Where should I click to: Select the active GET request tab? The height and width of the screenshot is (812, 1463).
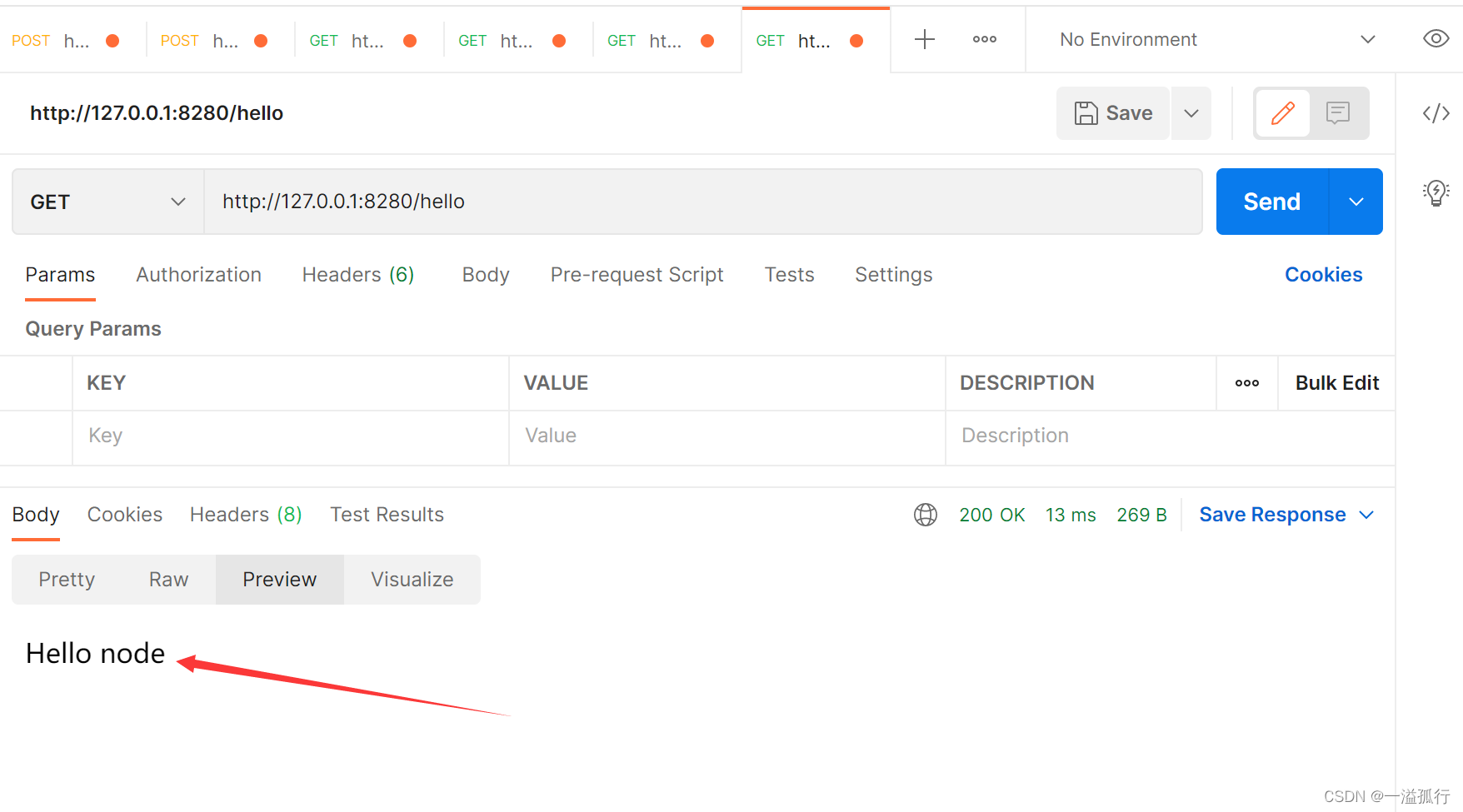point(816,41)
